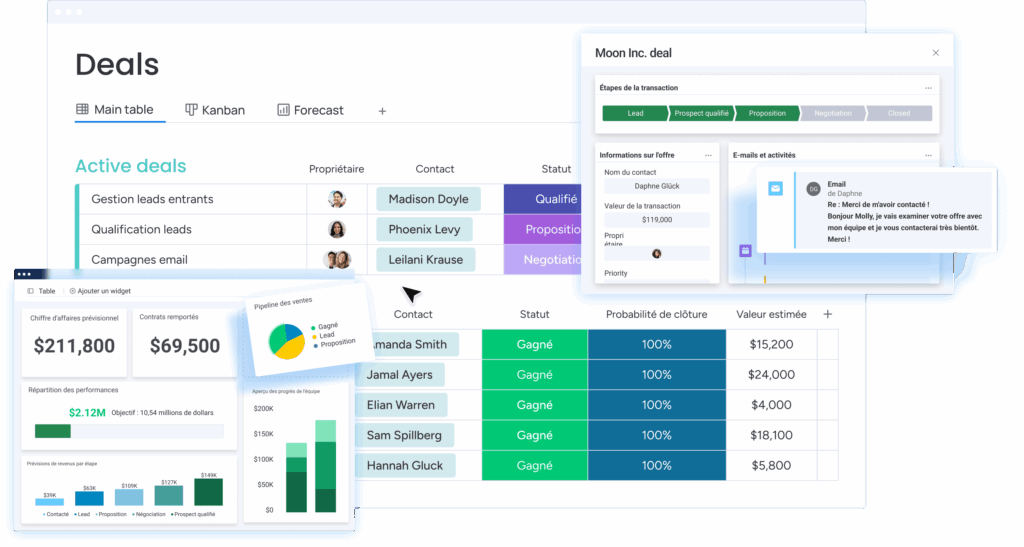Select the Negotiation stage
The width and height of the screenshot is (1024, 547).
pyautogui.click(x=833, y=114)
